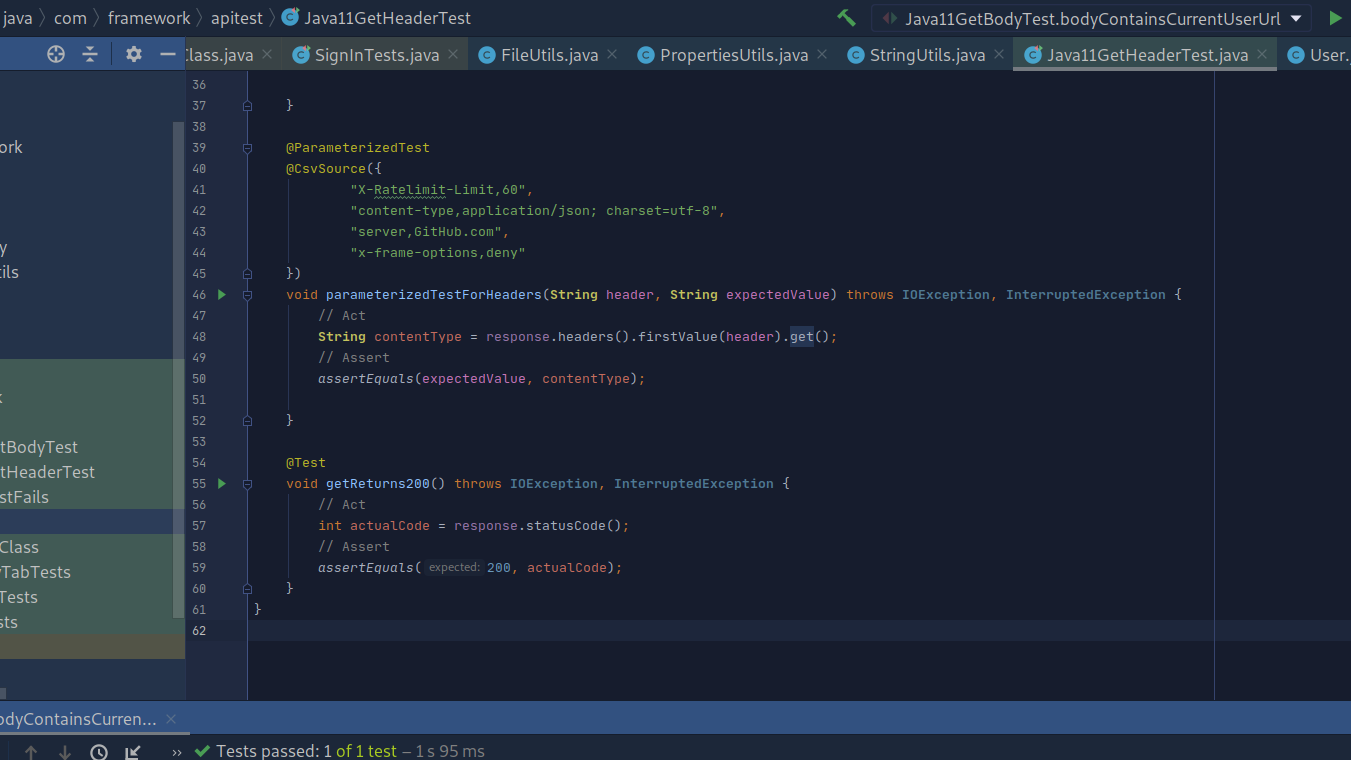Screen dimensions: 1351x760
Task: Switch to the FileUtils.java tab
Action: [x=550, y=55]
